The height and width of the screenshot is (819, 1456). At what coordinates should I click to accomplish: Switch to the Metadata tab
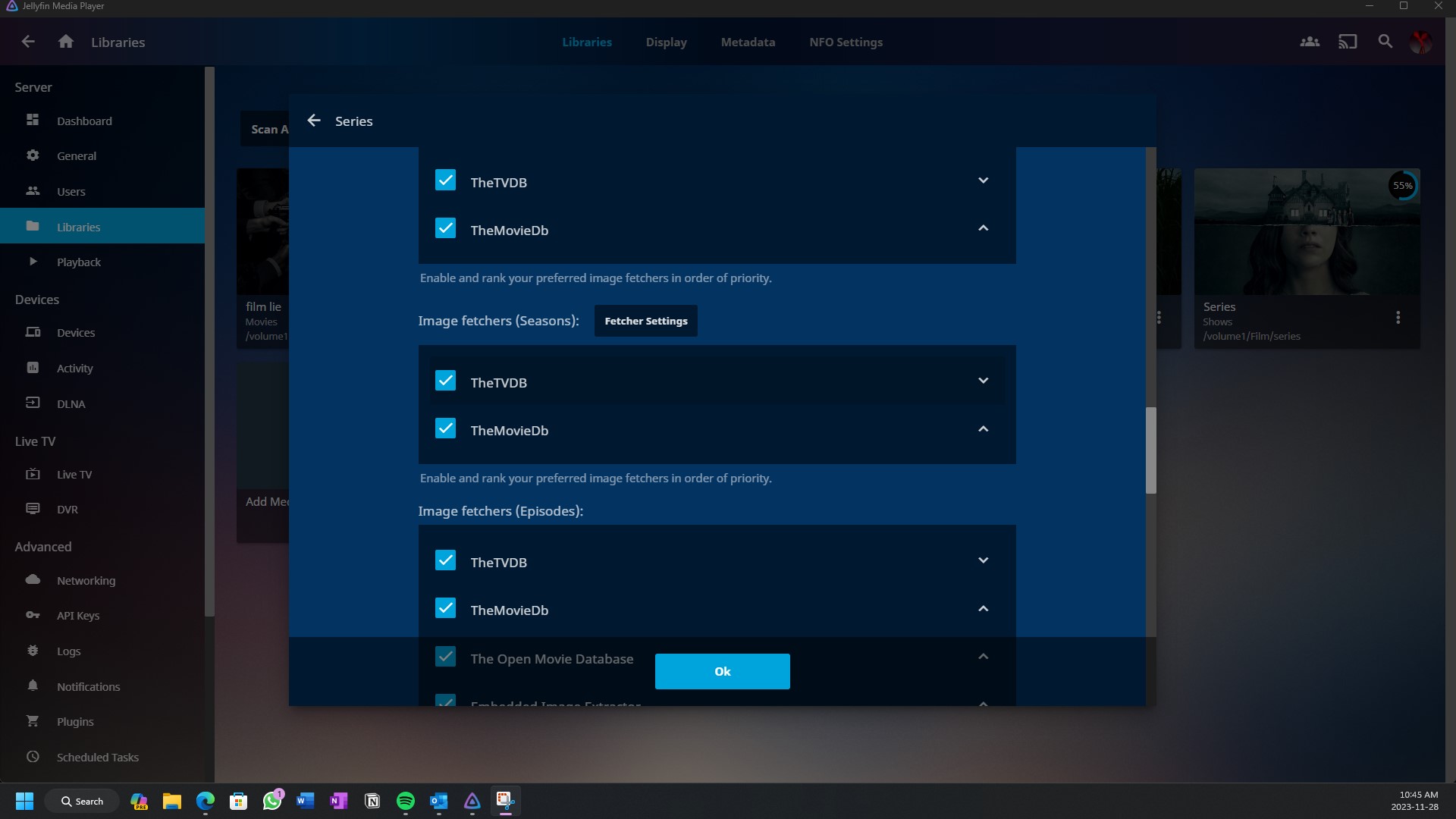pyautogui.click(x=748, y=42)
